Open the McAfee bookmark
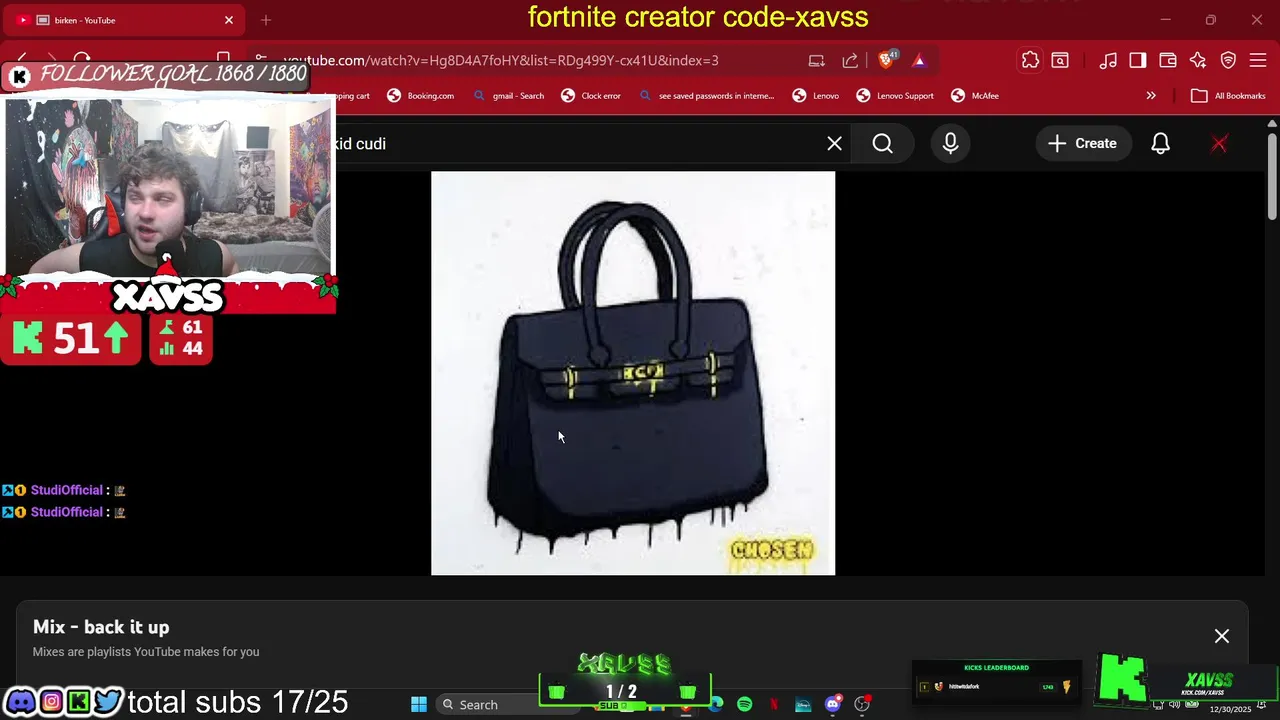The height and width of the screenshot is (720, 1280). (975, 96)
